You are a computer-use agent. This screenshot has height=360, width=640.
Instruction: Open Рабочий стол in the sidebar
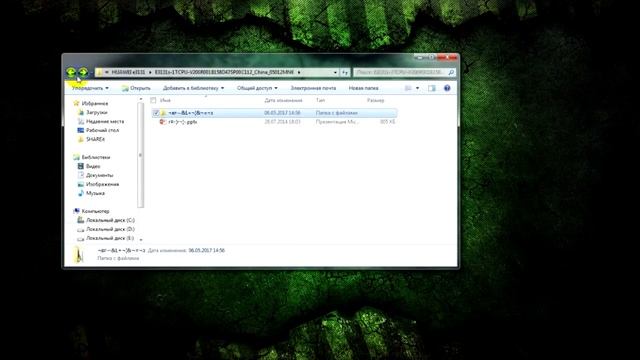pyautogui.click(x=102, y=130)
